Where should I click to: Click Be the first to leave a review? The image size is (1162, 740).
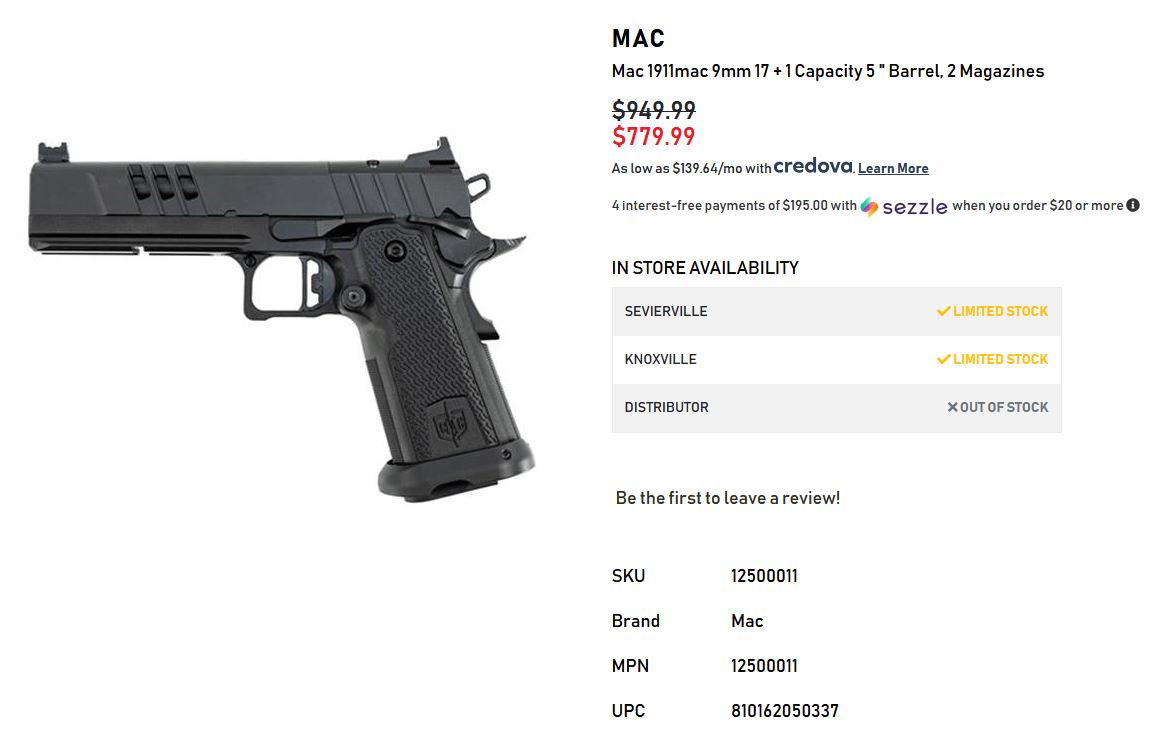pos(728,498)
